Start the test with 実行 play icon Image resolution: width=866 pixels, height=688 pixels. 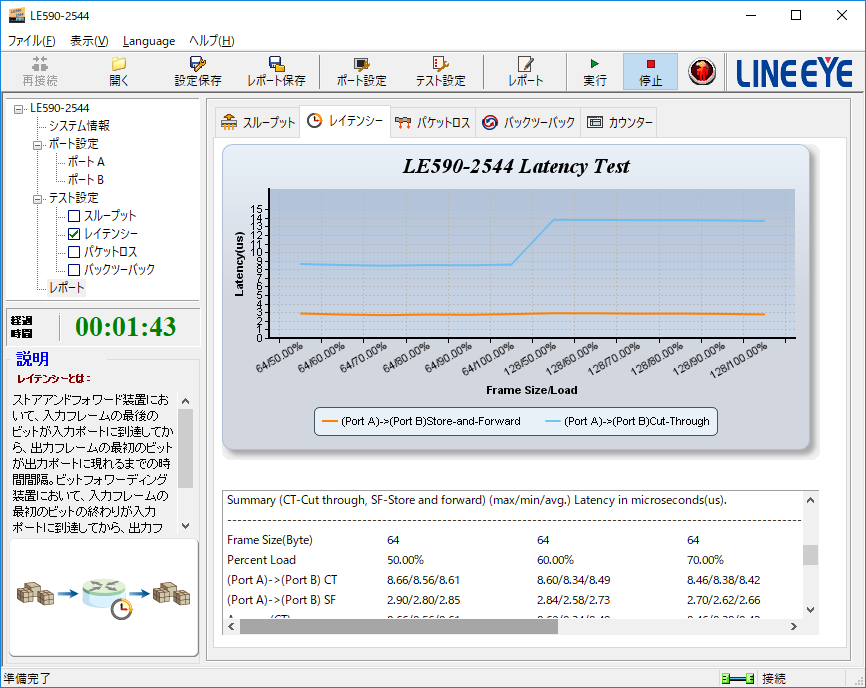pos(595,72)
